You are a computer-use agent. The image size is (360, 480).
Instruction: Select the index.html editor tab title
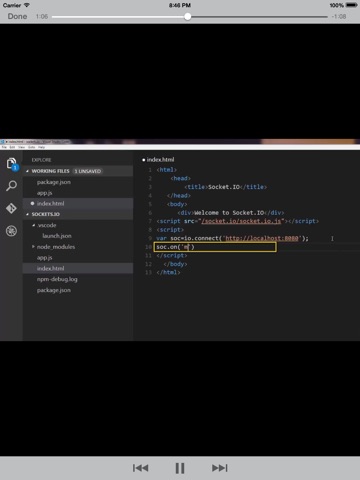160,160
